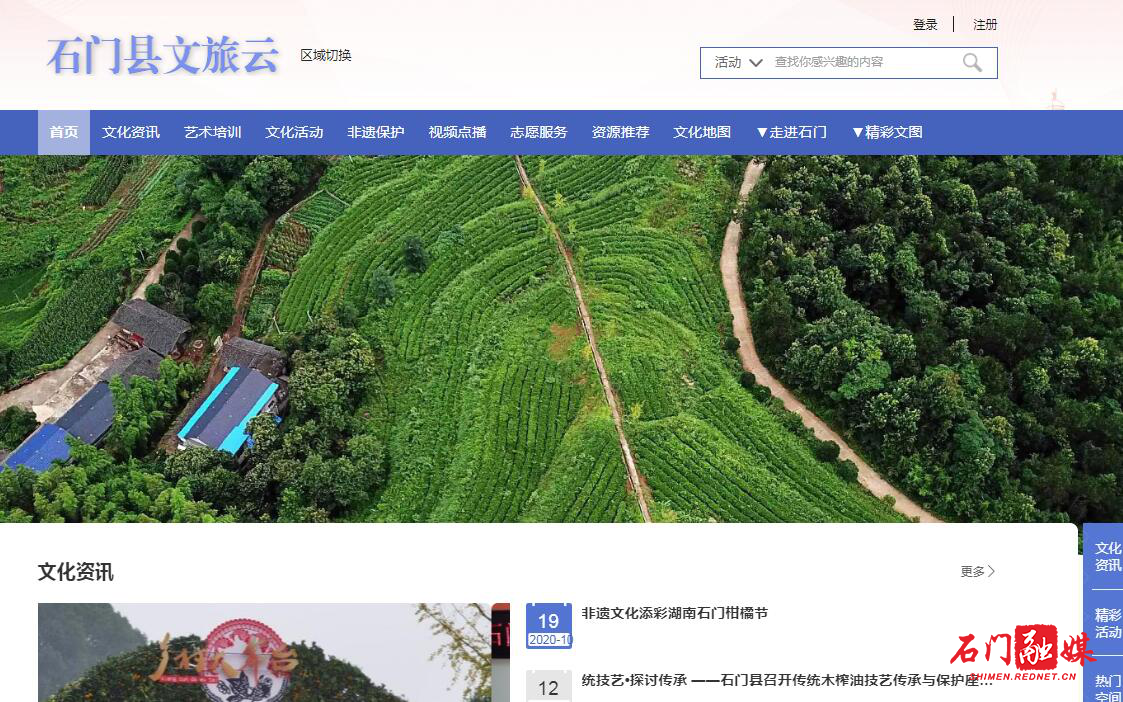1123x702 pixels.
Task: Go to 文化资讯 in navigation bar
Action: pos(130,133)
